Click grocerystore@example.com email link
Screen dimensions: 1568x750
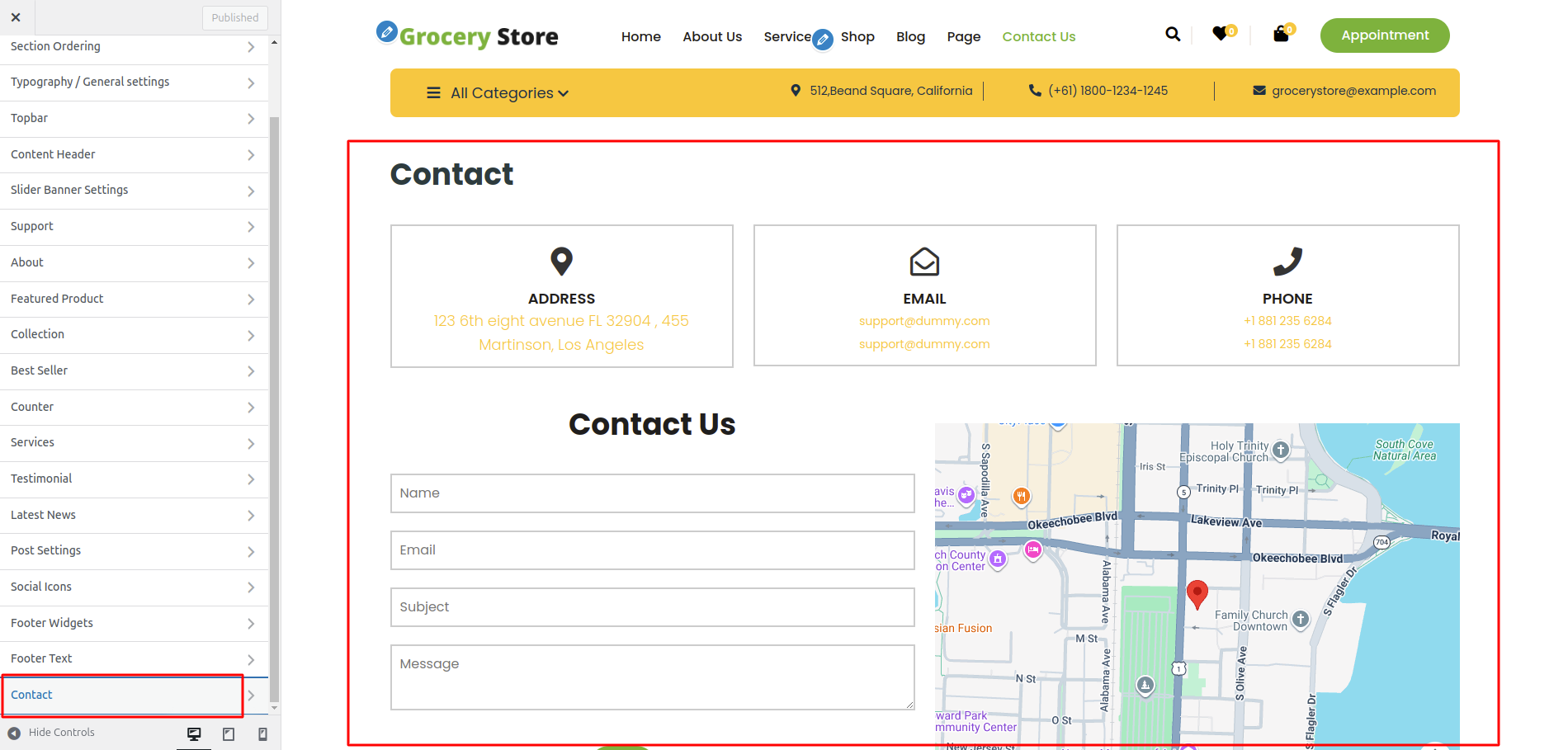click(1353, 91)
